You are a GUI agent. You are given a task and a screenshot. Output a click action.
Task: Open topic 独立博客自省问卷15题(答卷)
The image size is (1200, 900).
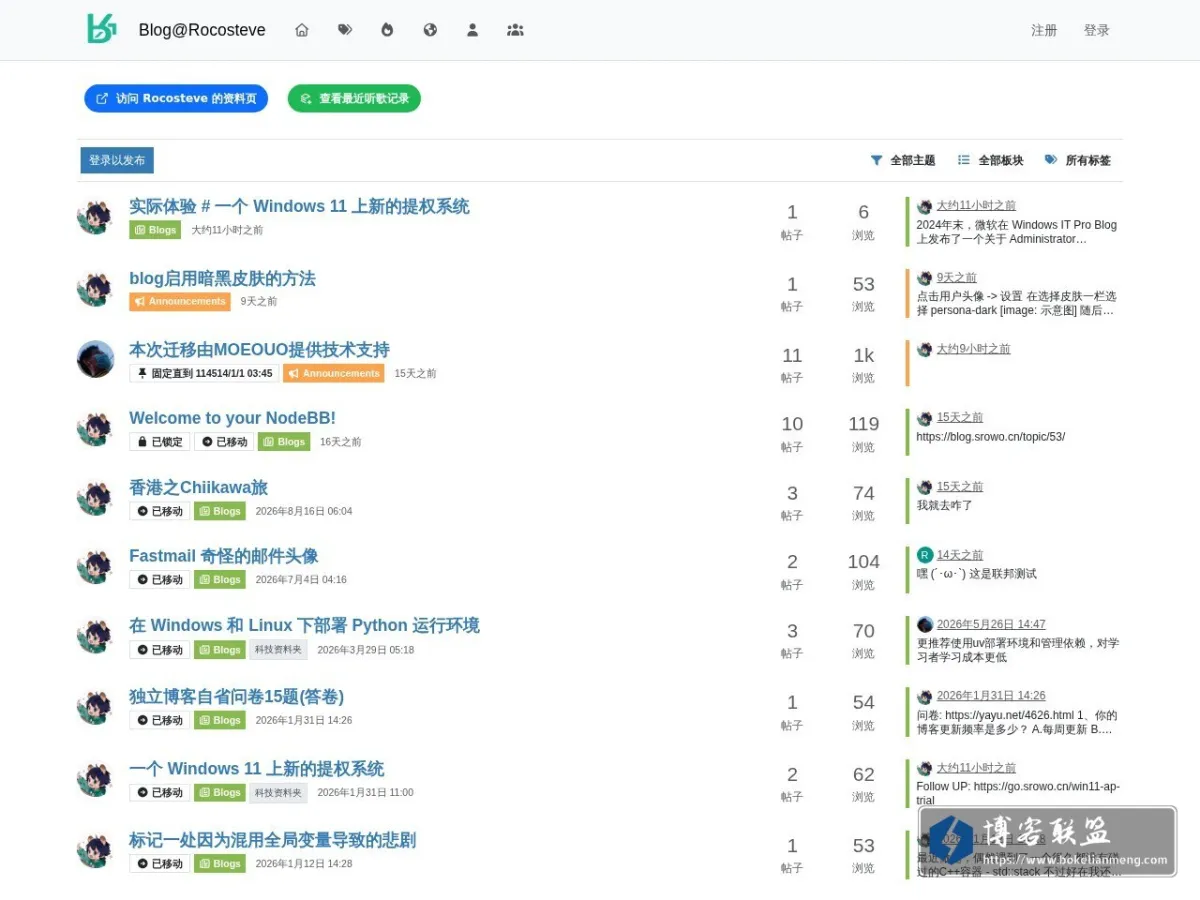[x=236, y=696]
